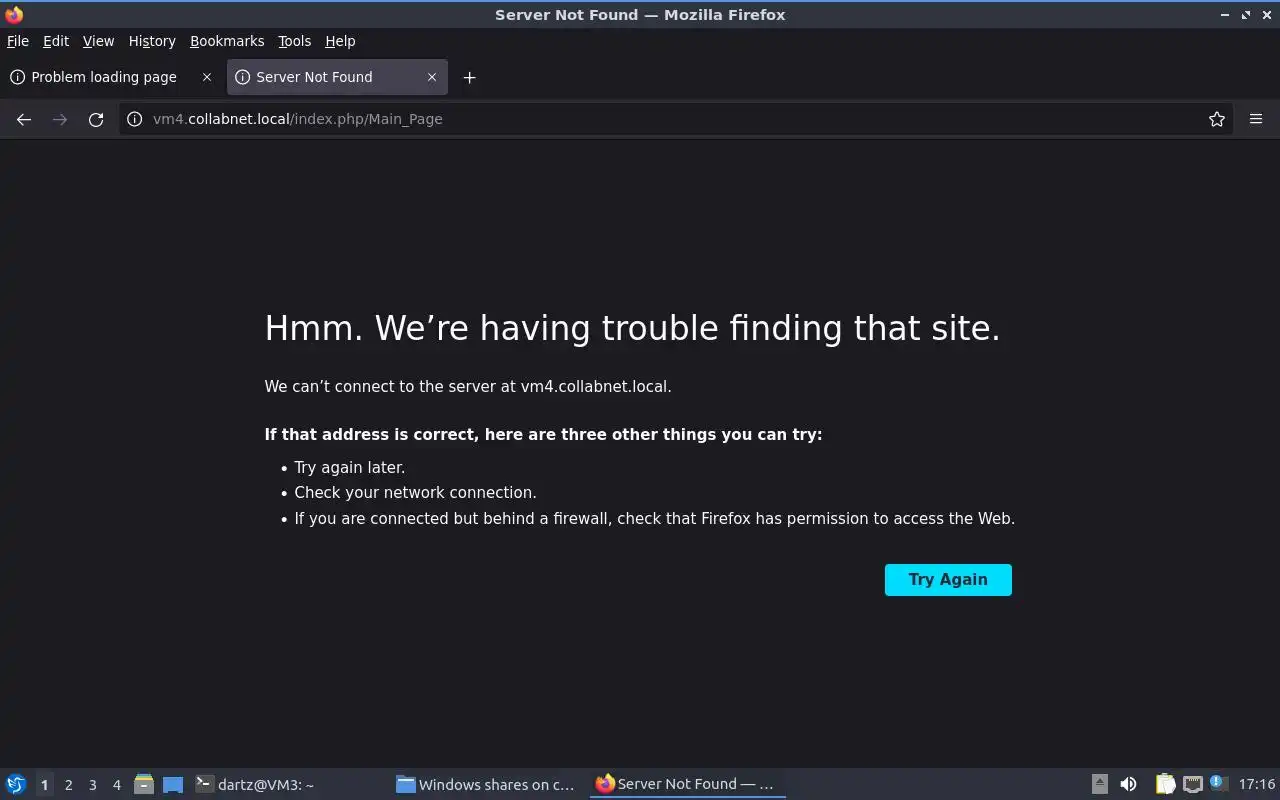Screen dimensions: 1280x800
Task: Click the Firefox logo in the title bar
Action: 14,14
